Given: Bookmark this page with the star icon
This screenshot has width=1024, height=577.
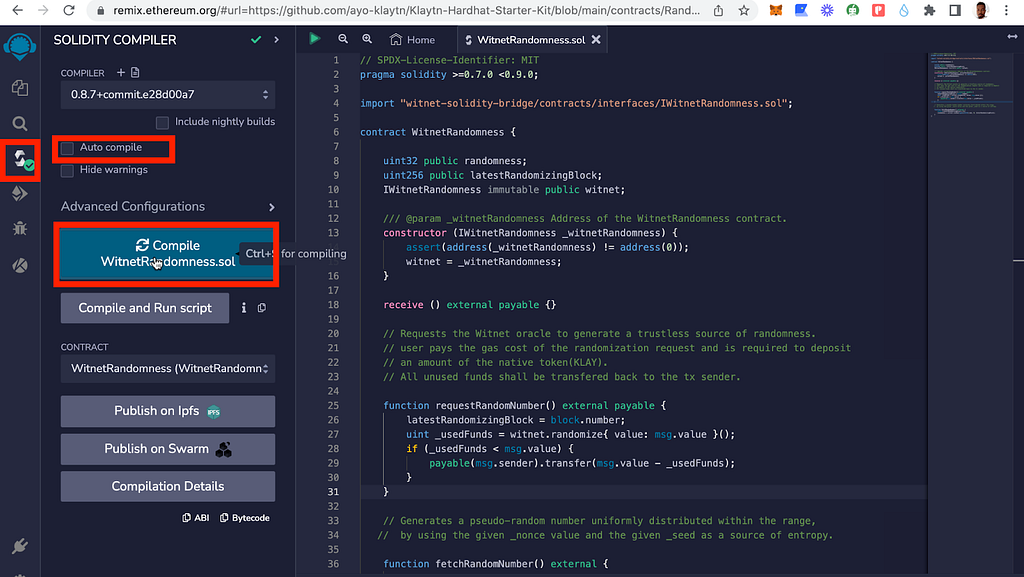Looking at the screenshot, I should (x=744, y=10).
